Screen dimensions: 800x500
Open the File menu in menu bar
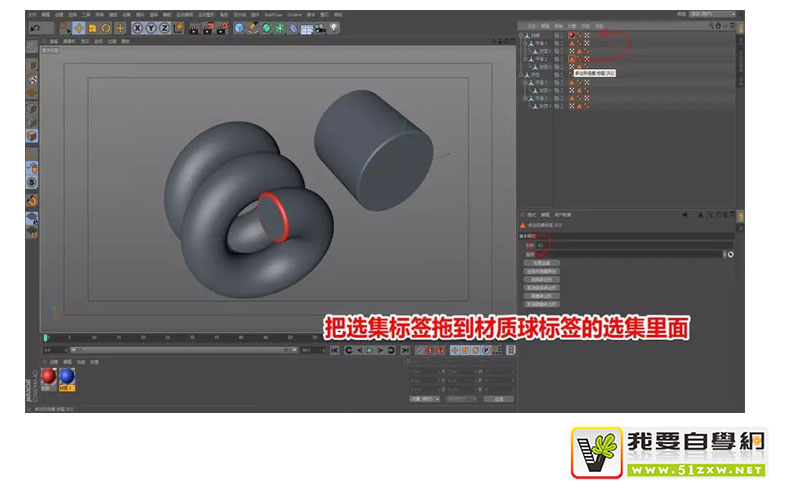32,16
